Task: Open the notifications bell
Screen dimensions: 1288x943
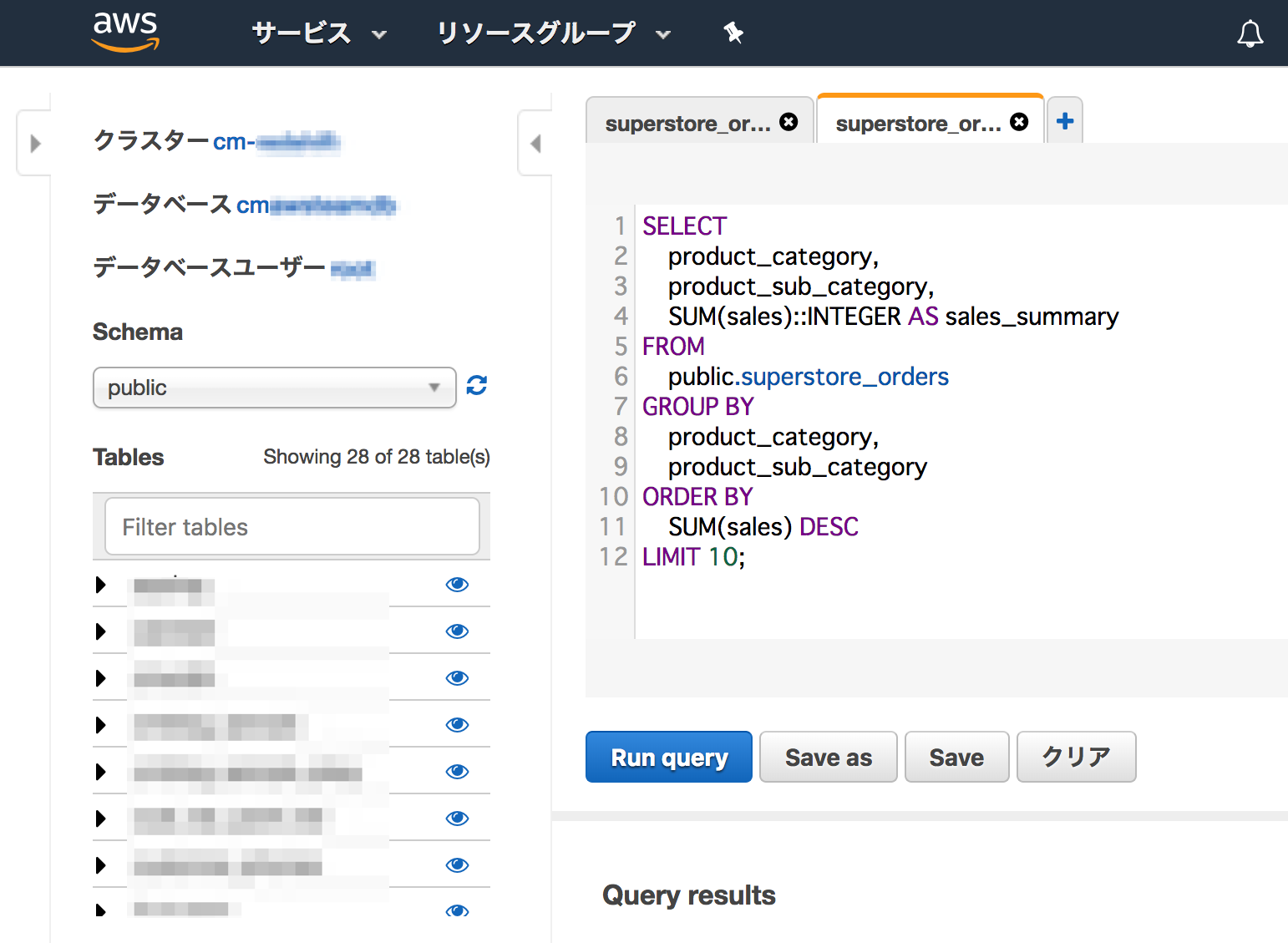Action: tap(1250, 33)
